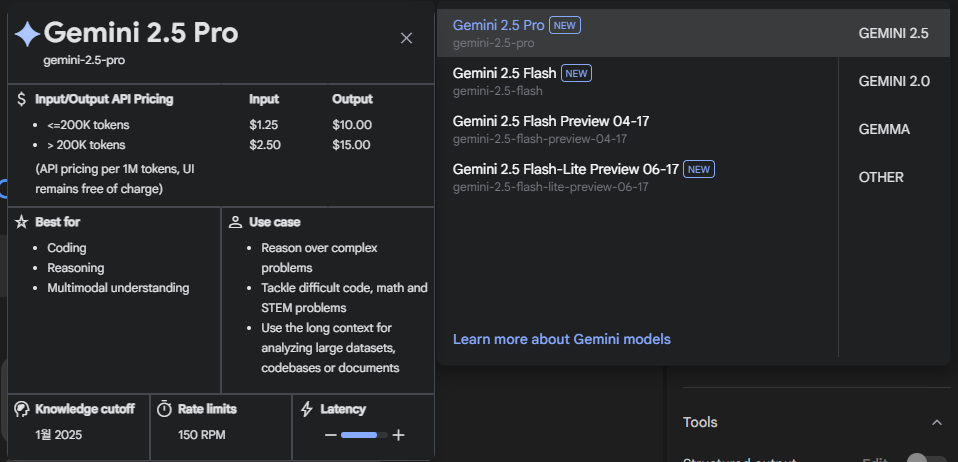
Task: Click the 150 RPM rate limit value
Action: 202,435
